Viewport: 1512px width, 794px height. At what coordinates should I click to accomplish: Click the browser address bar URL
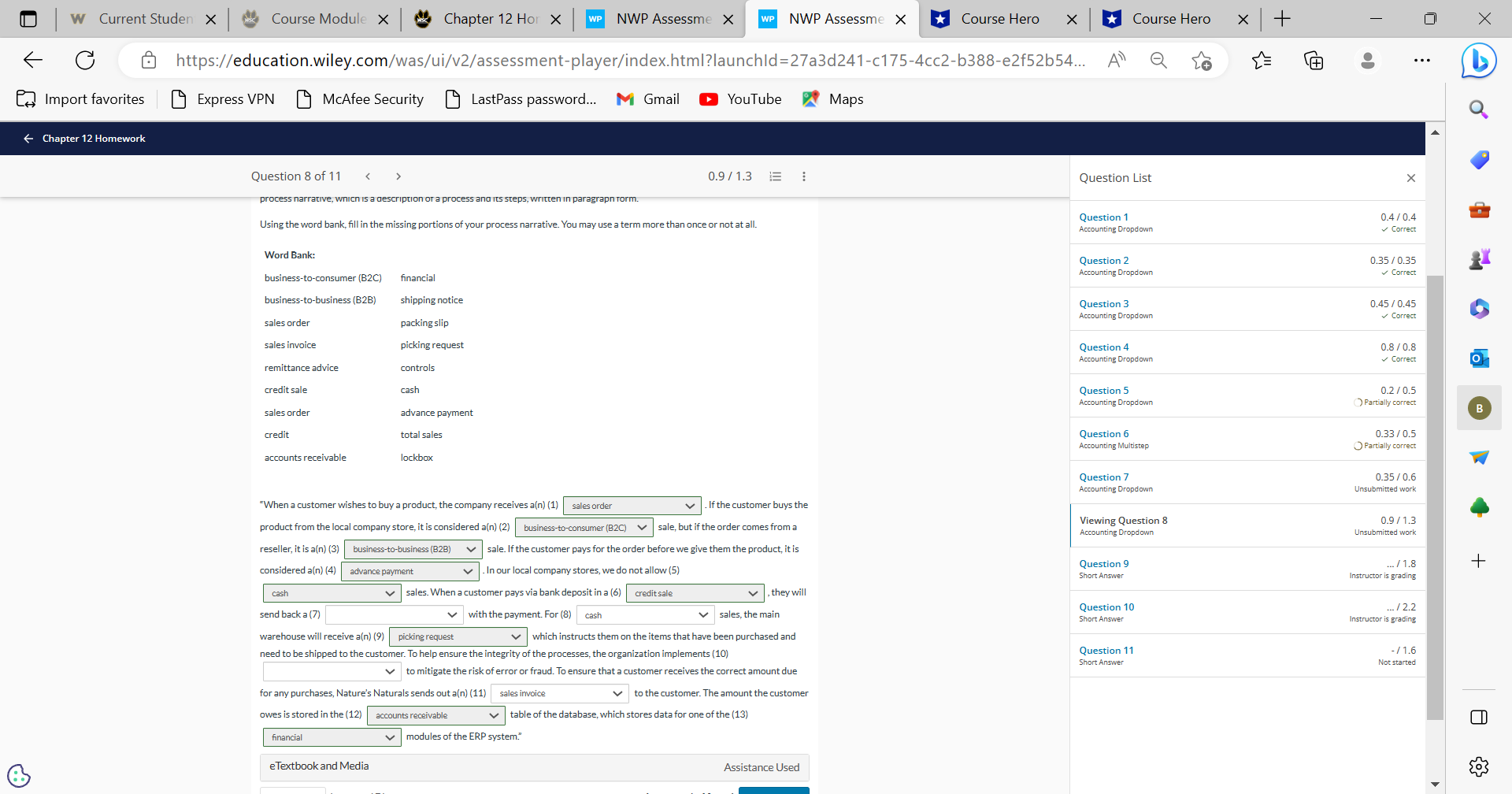630,61
